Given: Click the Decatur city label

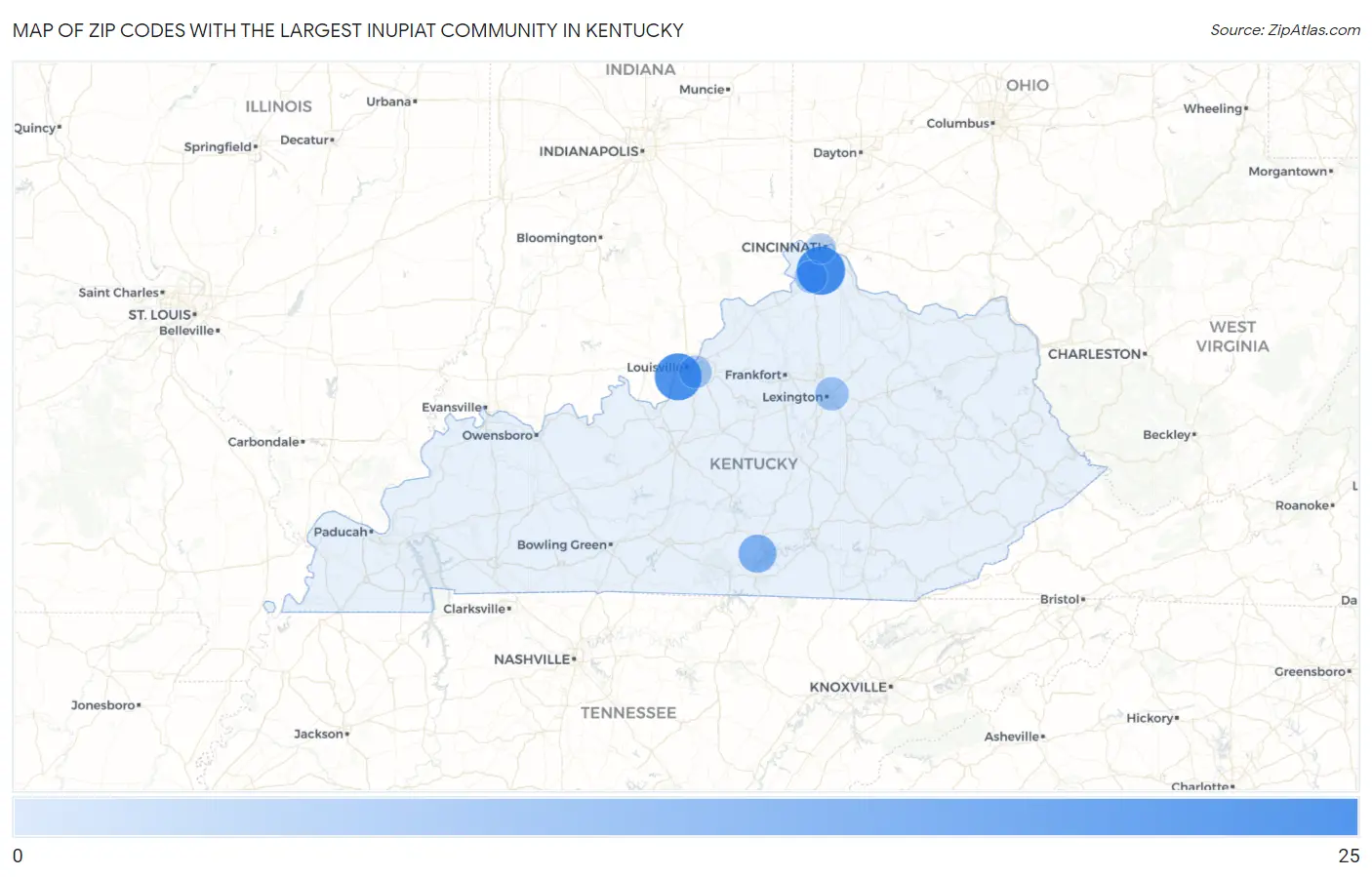Looking at the screenshot, I should tap(304, 140).
